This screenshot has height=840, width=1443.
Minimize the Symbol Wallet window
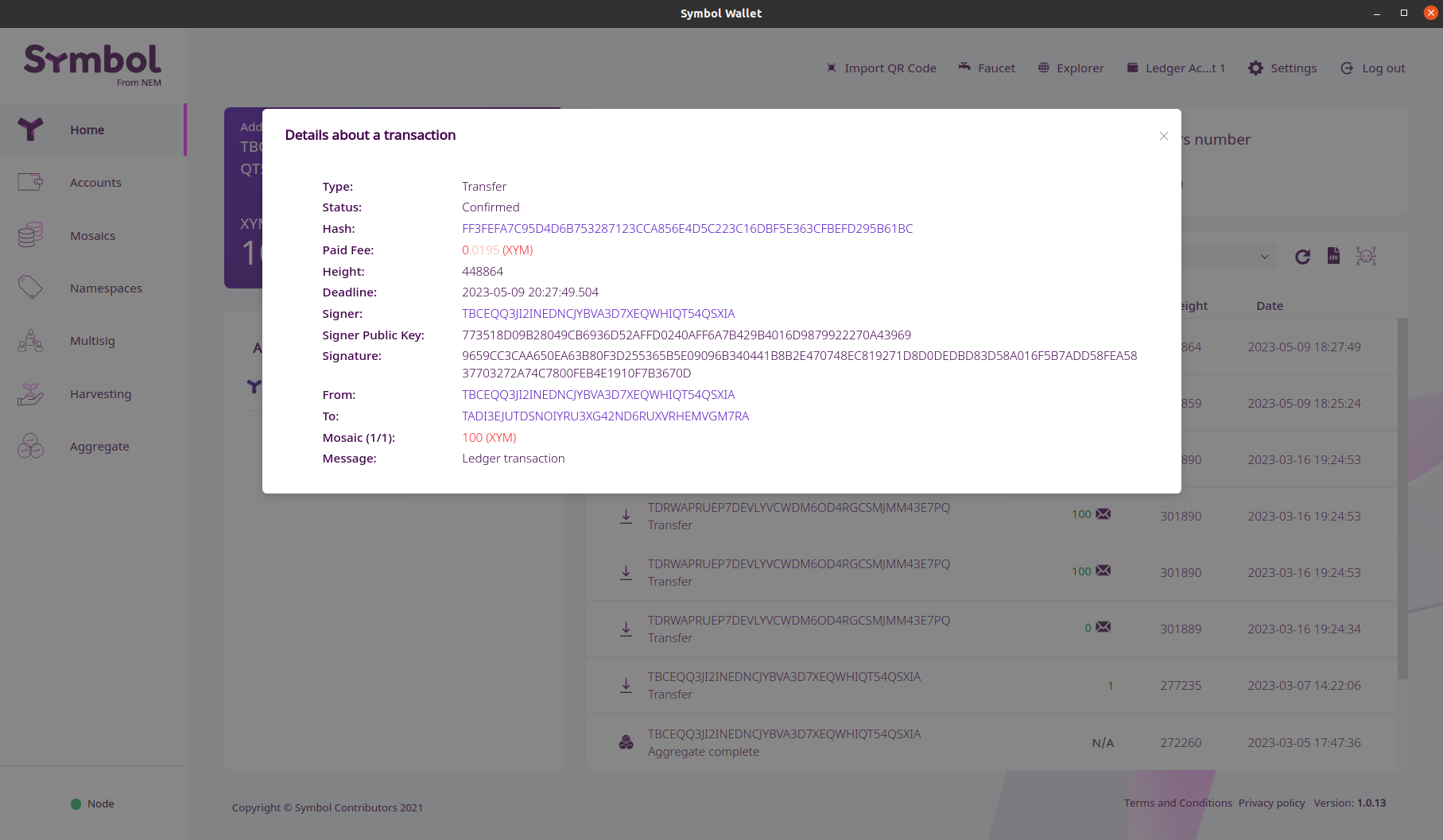pyautogui.click(x=1377, y=13)
